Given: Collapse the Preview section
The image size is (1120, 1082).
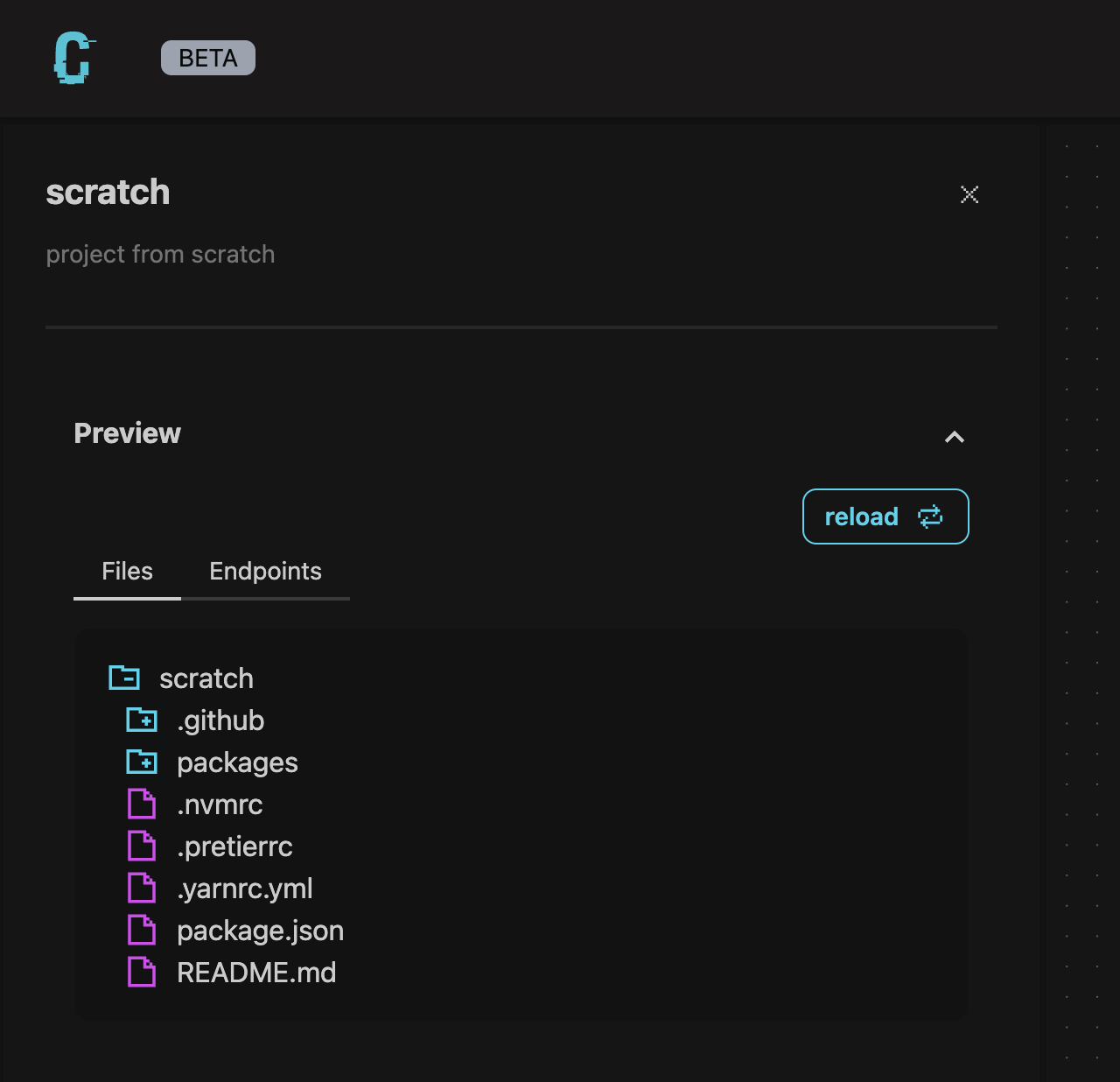Looking at the screenshot, I should point(955,437).
